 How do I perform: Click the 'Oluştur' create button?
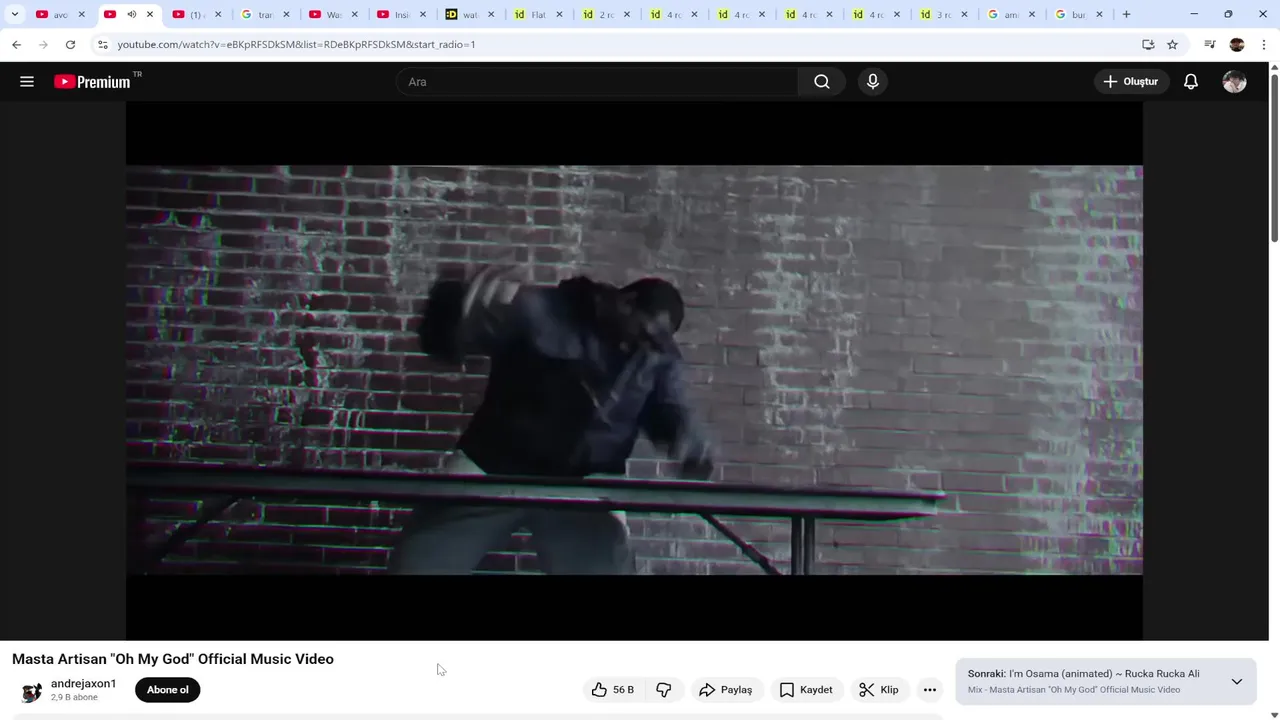click(1131, 82)
